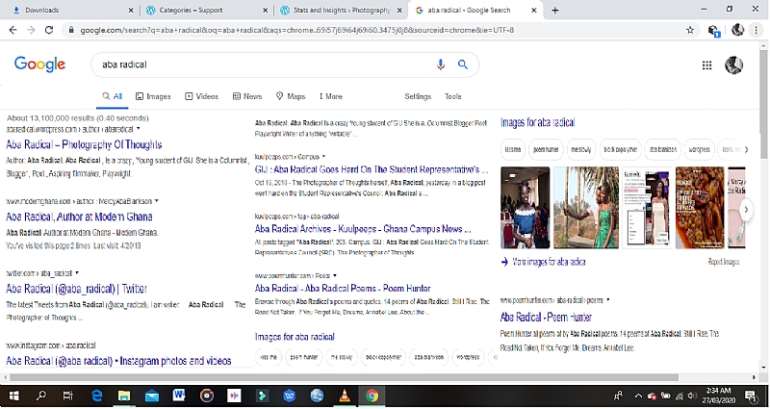Select the Images search tab
The image size is (770, 409).
[x=153, y=96]
